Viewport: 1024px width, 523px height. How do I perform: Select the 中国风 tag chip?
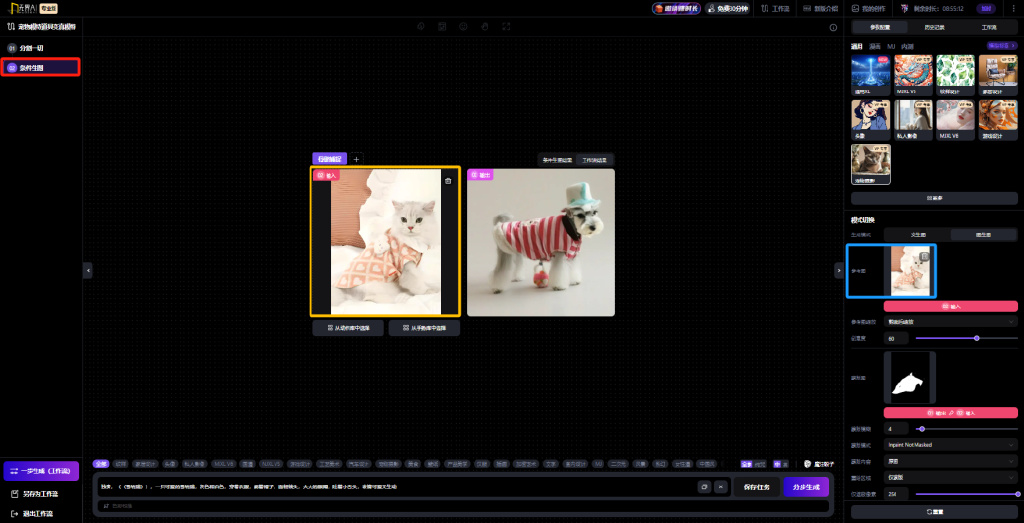pos(707,464)
